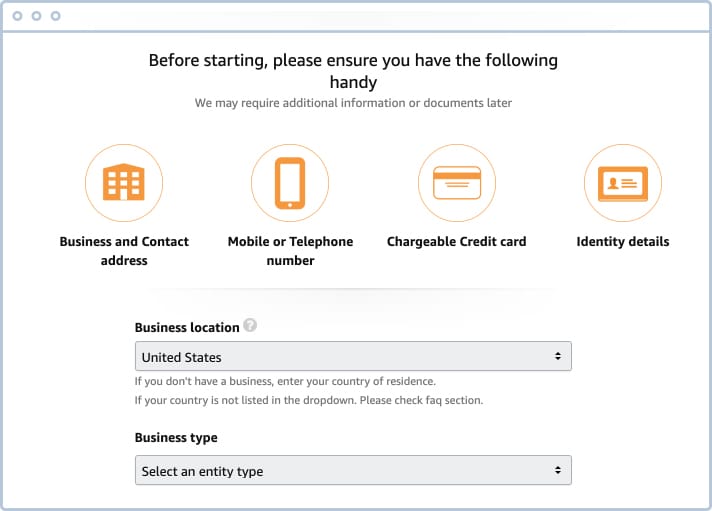Click the credit card icon
Screen dimensions: 712x511
point(457,183)
